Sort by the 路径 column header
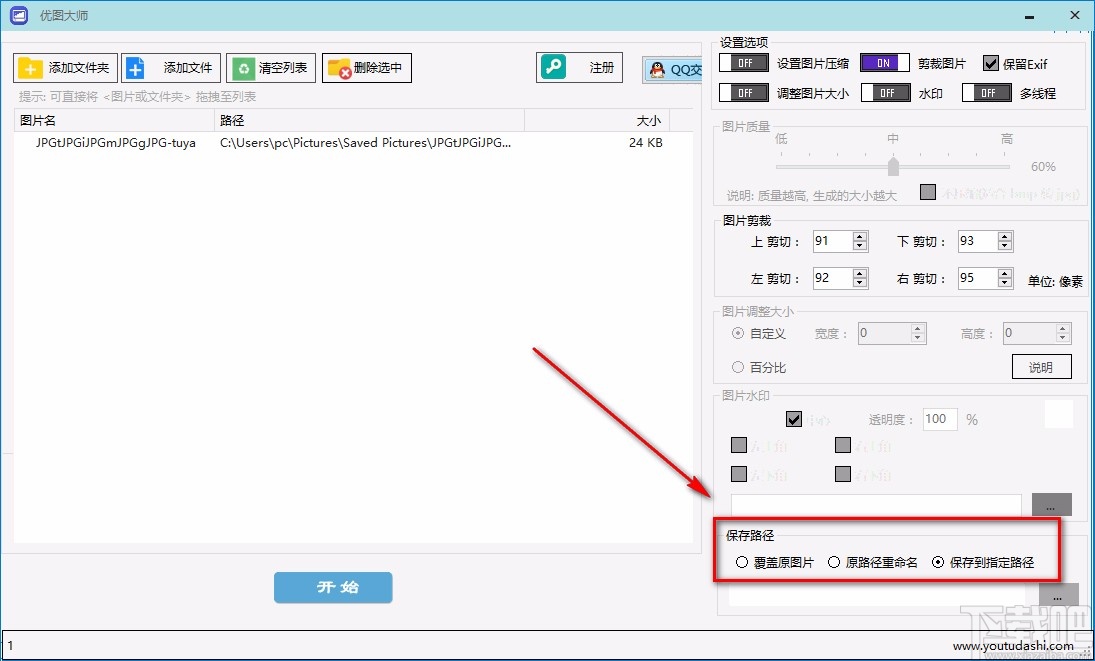Screen dimensions: 1095x661 [369, 121]
